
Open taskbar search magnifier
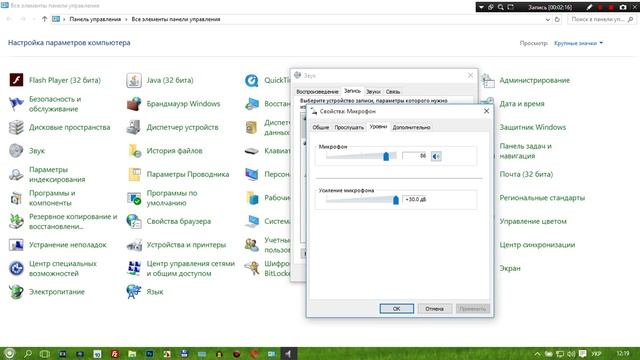(28, 353)
